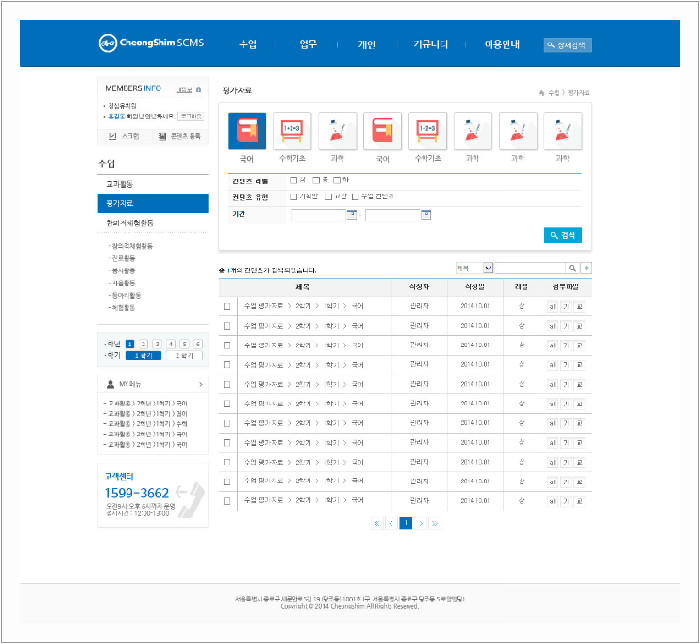The height and width of the screenshot is (644, 700).
Task: Check the 상 content level checkbox
Action: click(293, 180)
